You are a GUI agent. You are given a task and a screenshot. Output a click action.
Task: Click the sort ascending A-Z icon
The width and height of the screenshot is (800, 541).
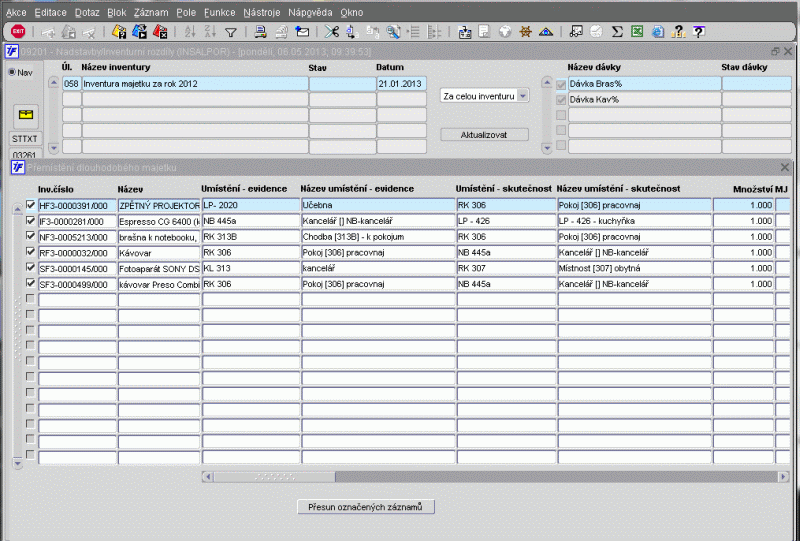coord(192,32)
